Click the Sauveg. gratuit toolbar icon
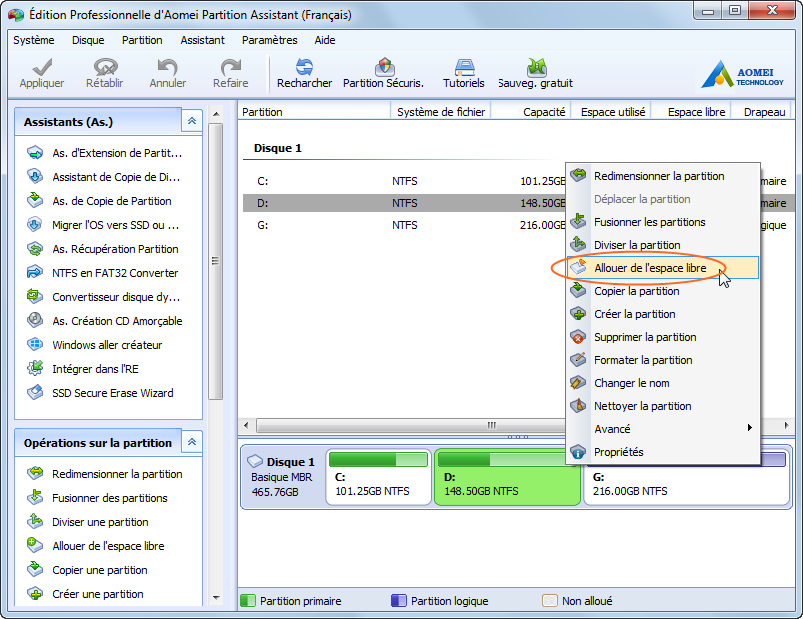Screen dimensions: 803x619 pos(536,67)
